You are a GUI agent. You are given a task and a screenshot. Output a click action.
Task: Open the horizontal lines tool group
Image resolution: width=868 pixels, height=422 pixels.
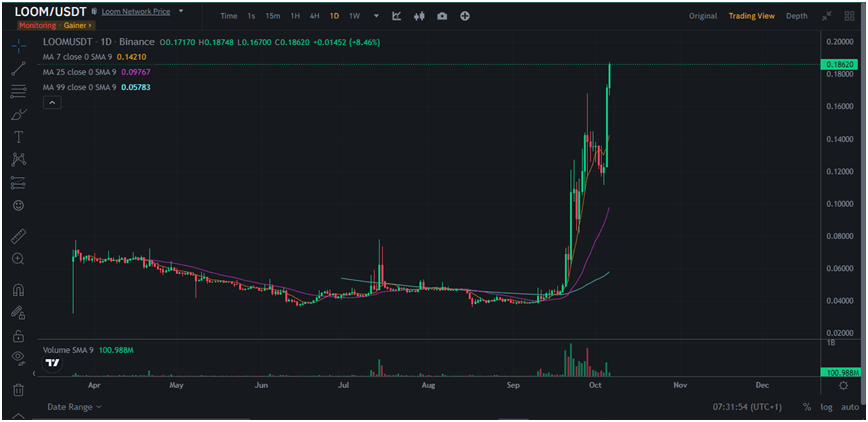point(18,91)
